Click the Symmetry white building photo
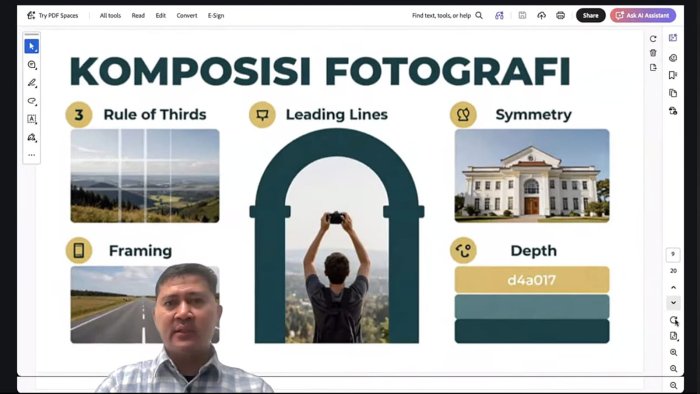Image resolution: width=700 pixels, height=394 pixels. pos(532,176)
